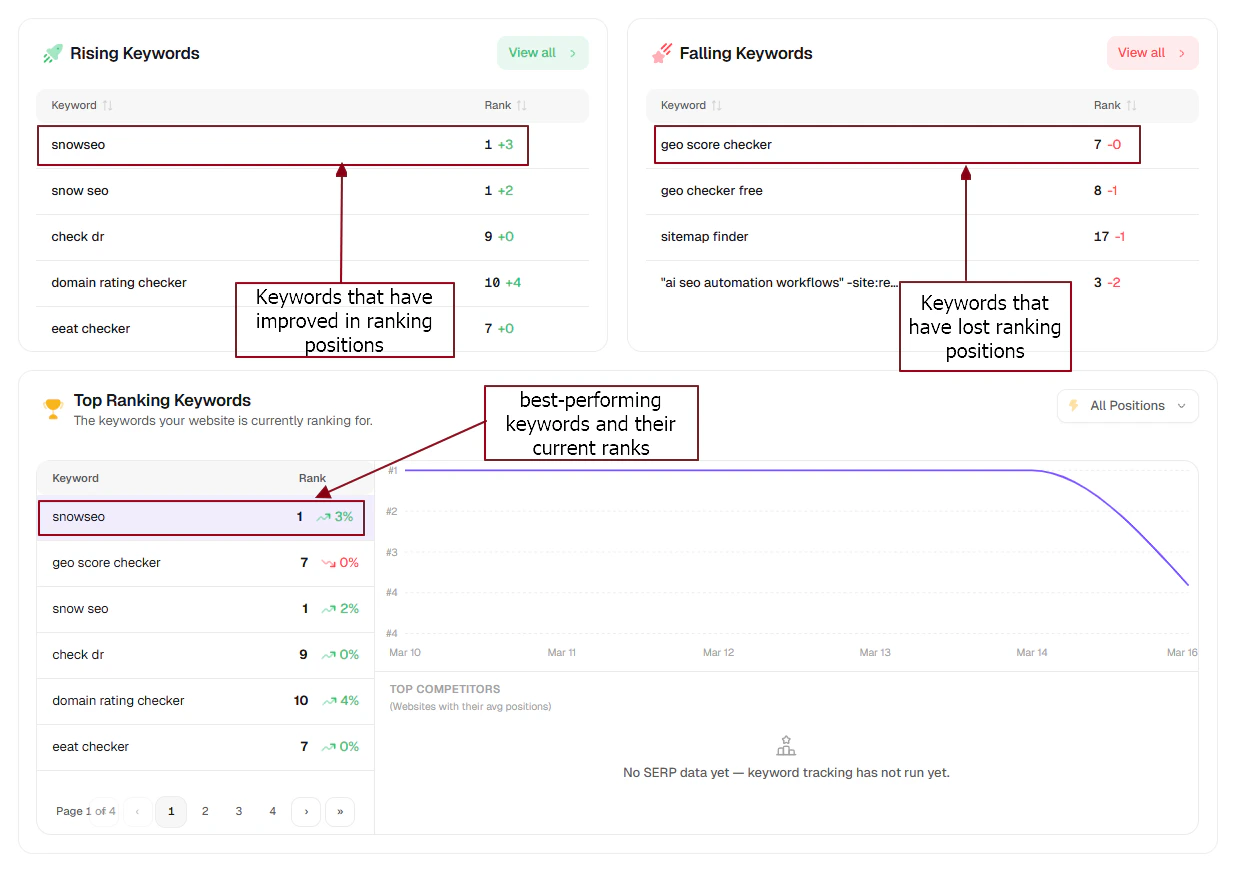Toggle Rank sort order in Rising Keywords table
Image resolution: width=1250 pixels, height=879 pixels.
tap(520, 105)
